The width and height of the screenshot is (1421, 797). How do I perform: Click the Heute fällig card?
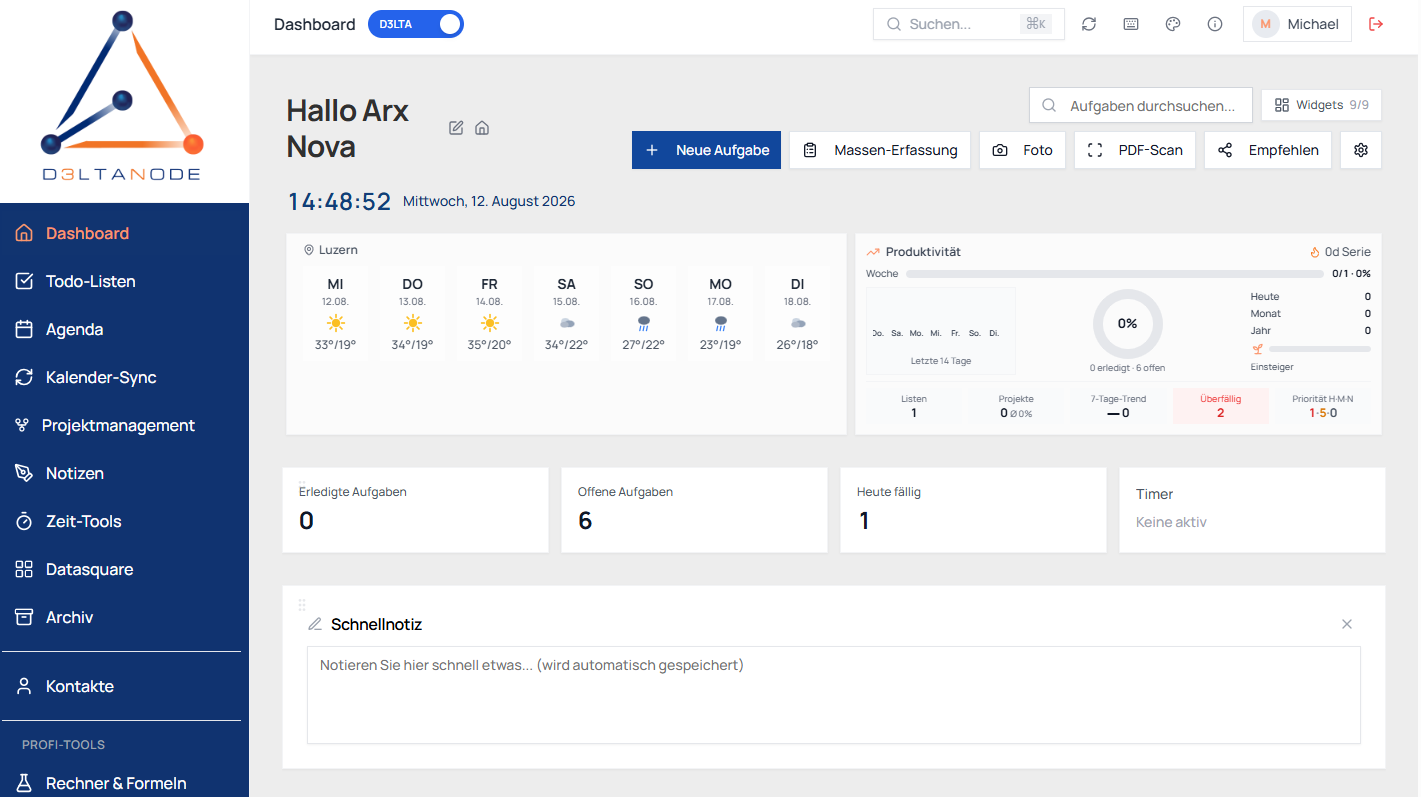pyautogui.click(x=973, y=510)
